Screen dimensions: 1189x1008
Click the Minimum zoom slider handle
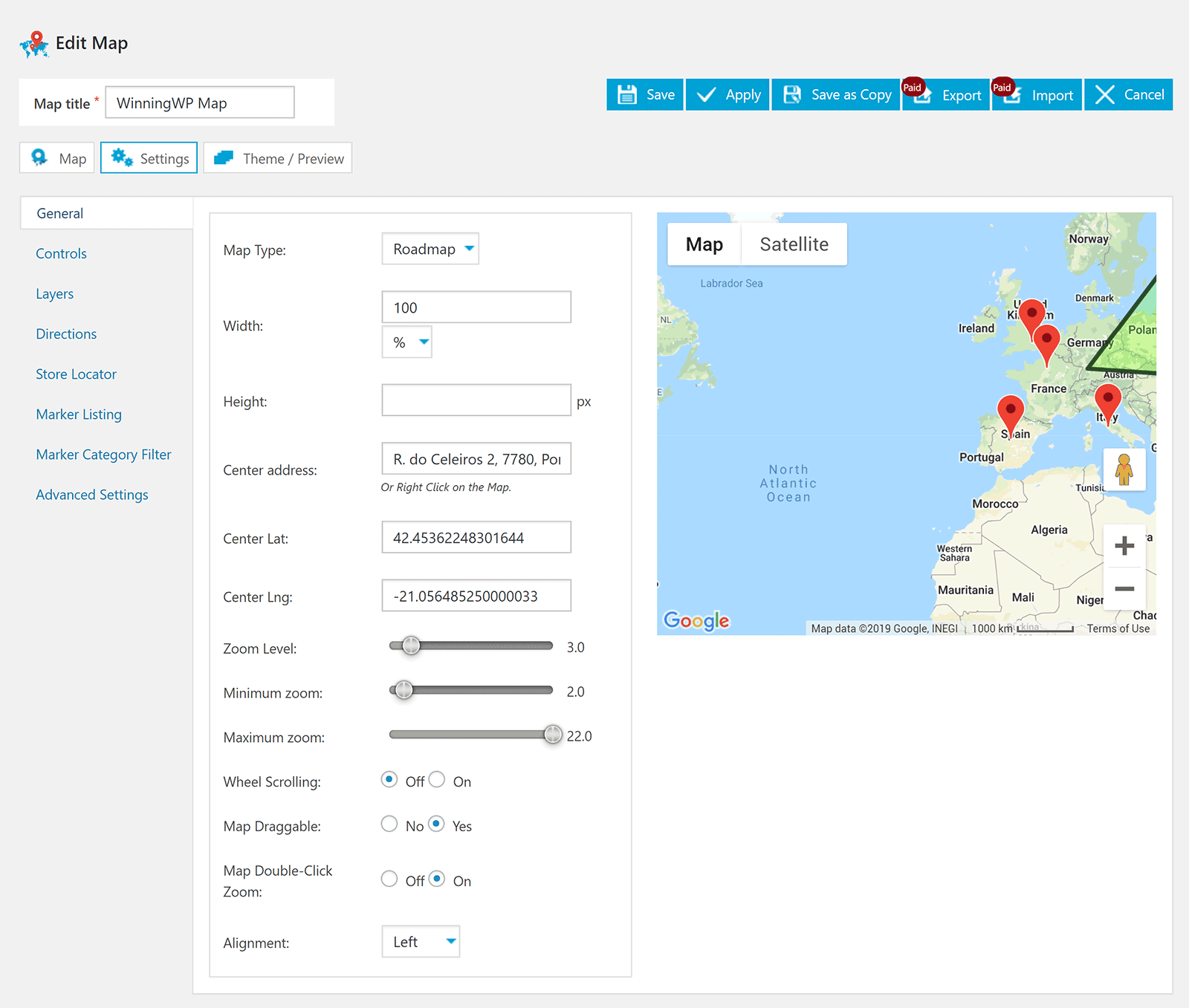click(404, 690)
